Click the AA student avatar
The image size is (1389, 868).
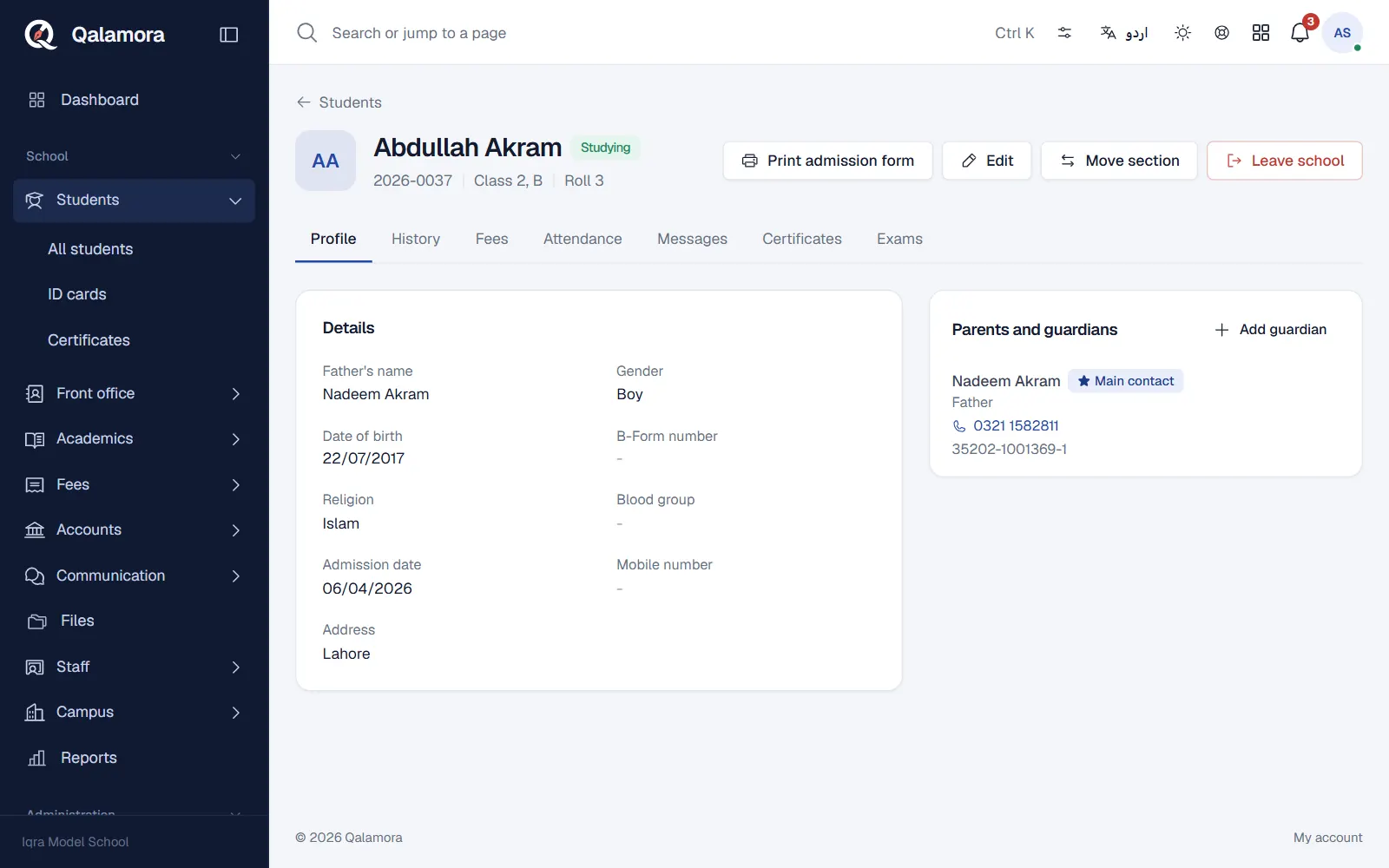[326, 161]
